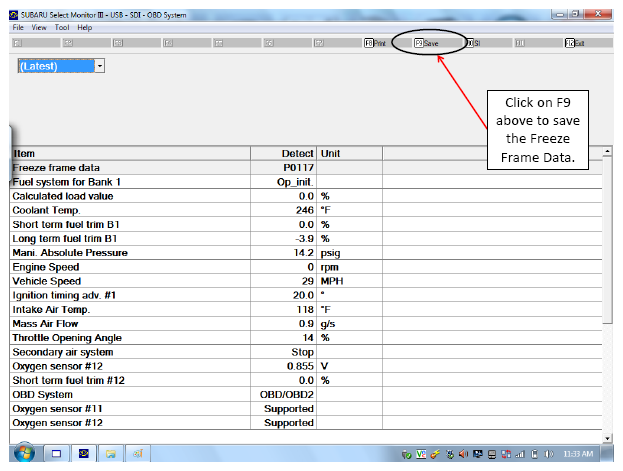Click the F10 SI units toolbar button

pos(473,43)
